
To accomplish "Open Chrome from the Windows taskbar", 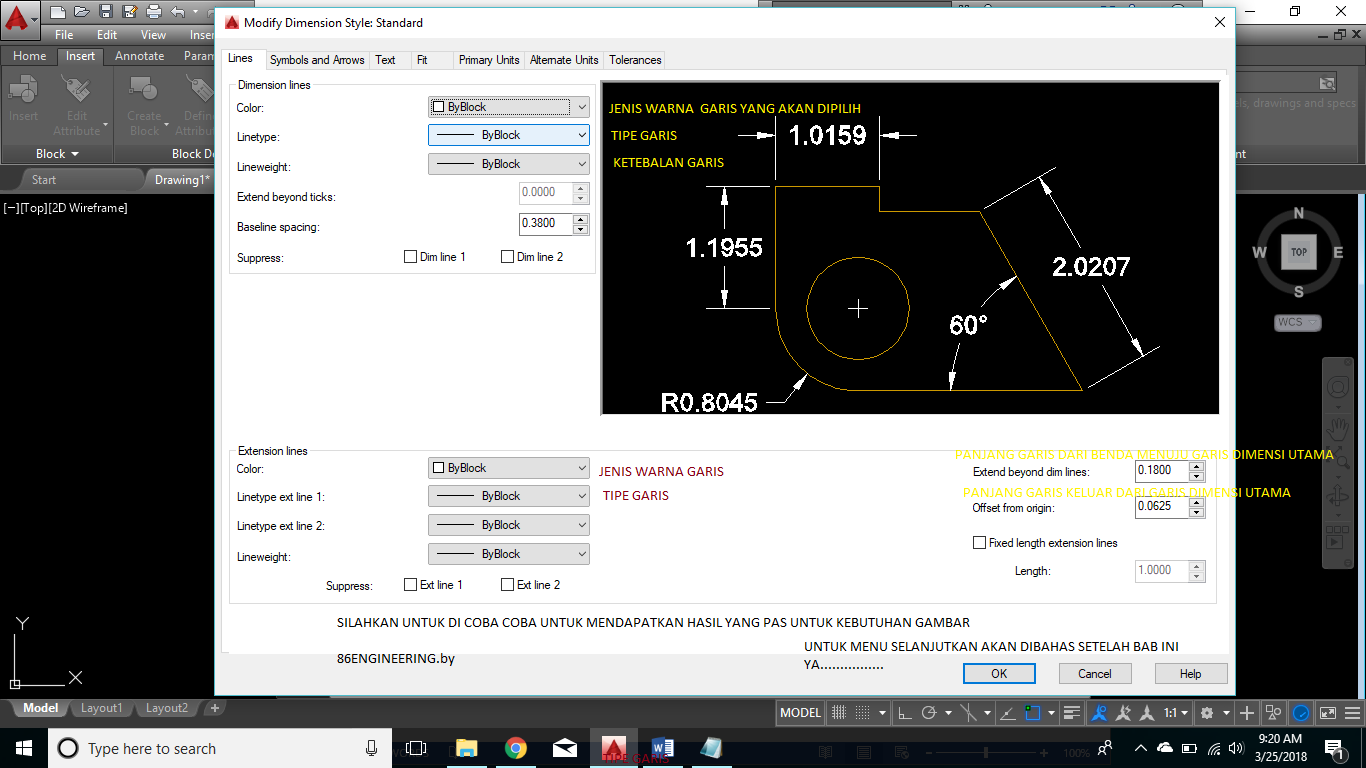I will tap(516, 748).
